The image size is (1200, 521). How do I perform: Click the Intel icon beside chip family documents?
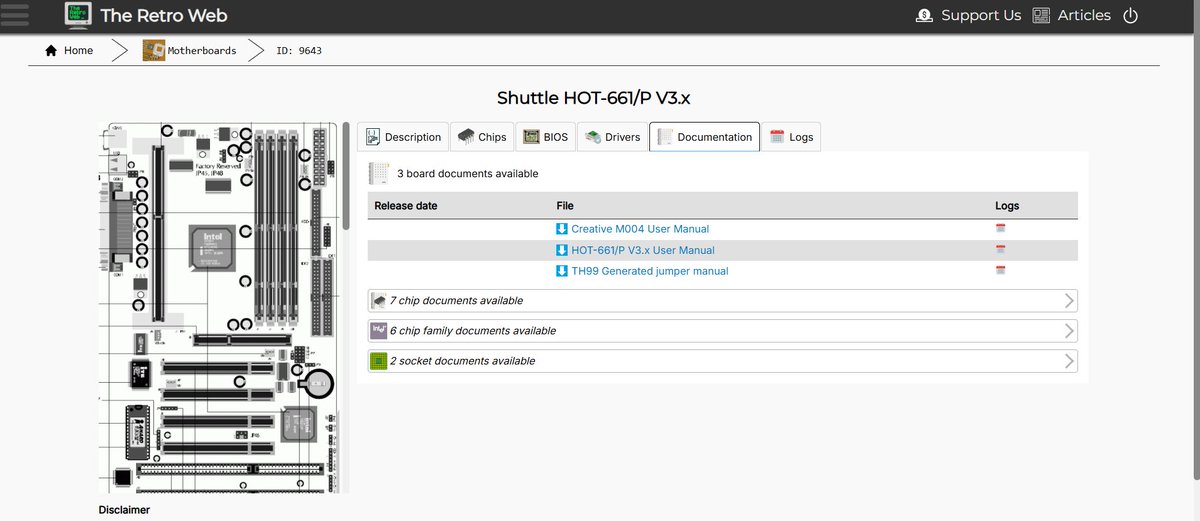378,330
